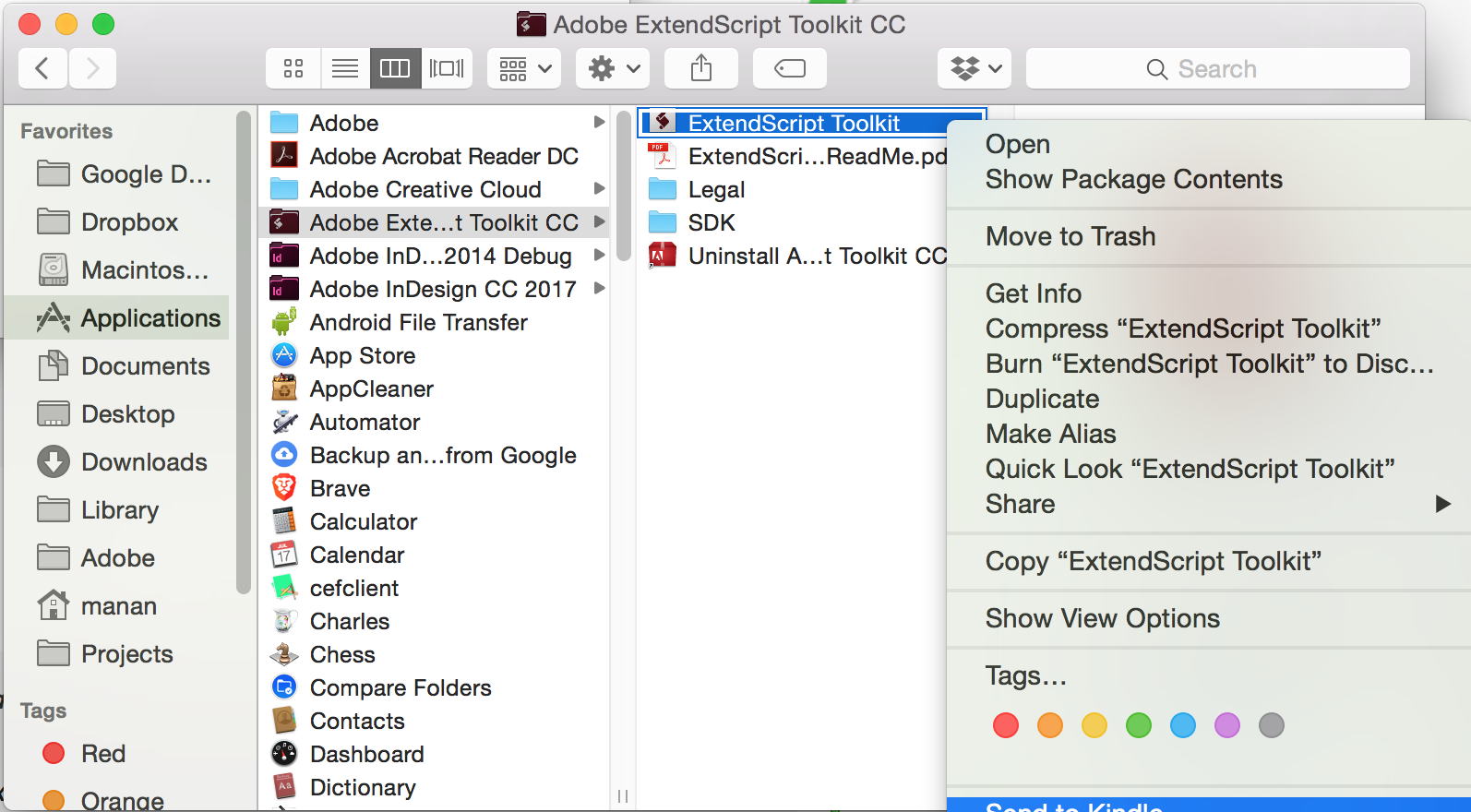
Task: Open the gear action menu
Action: tap(613, 68)
